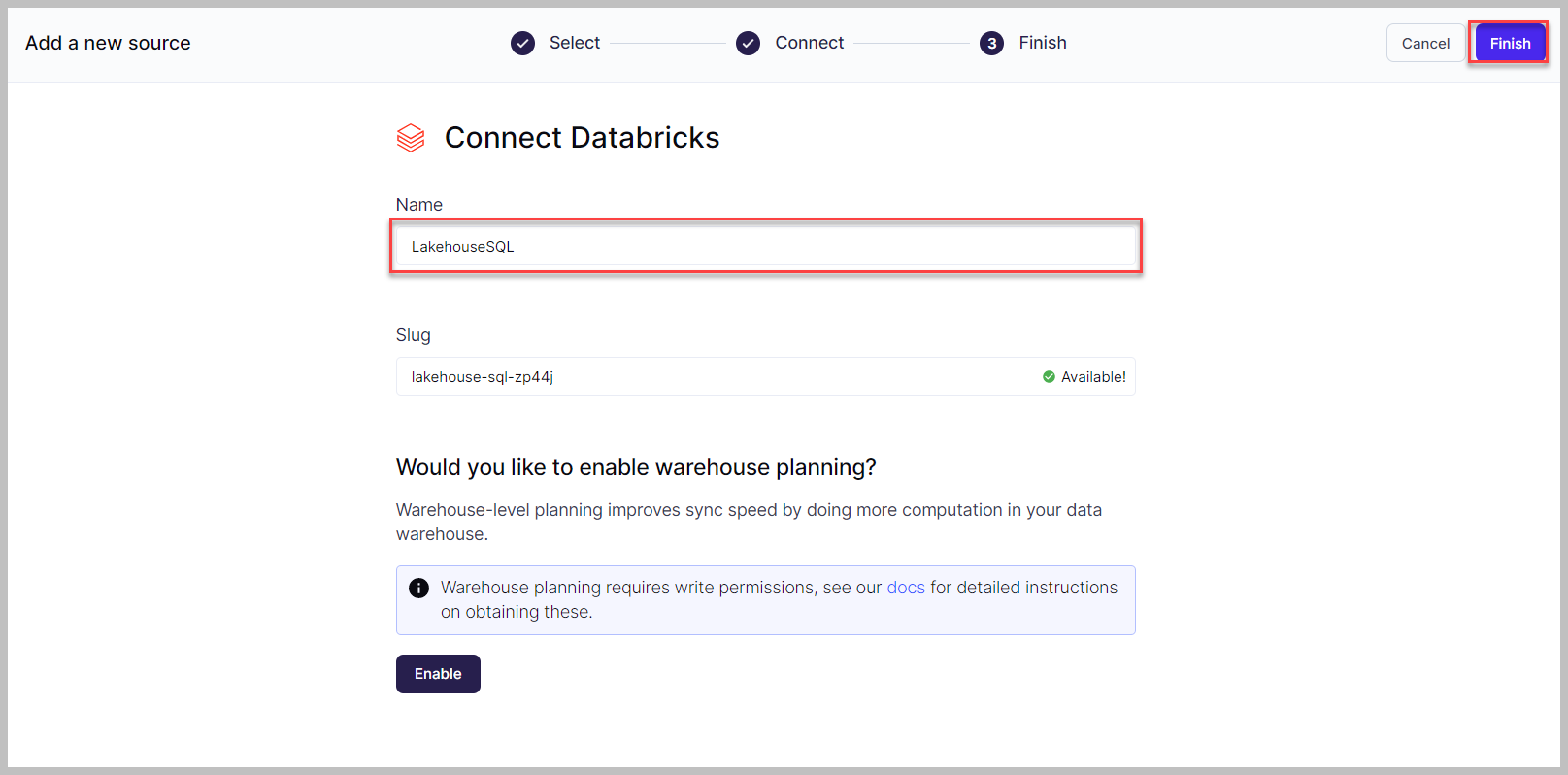Click the Name field label
The image size is (1568, 775).
pyautogui.click(x=418, y=205)
